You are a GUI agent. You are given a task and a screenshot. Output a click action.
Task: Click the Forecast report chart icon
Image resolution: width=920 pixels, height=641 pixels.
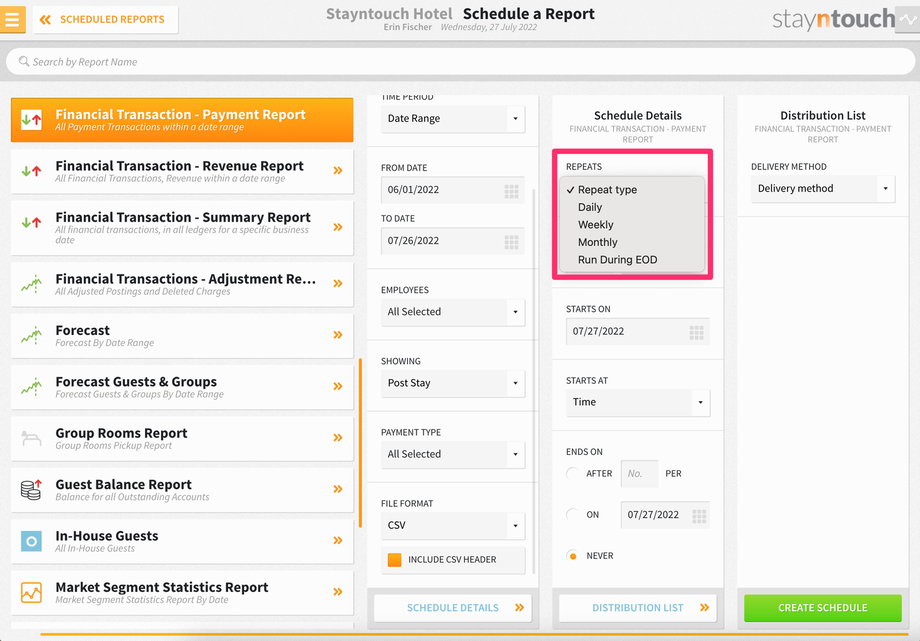[x=31, y=335]
